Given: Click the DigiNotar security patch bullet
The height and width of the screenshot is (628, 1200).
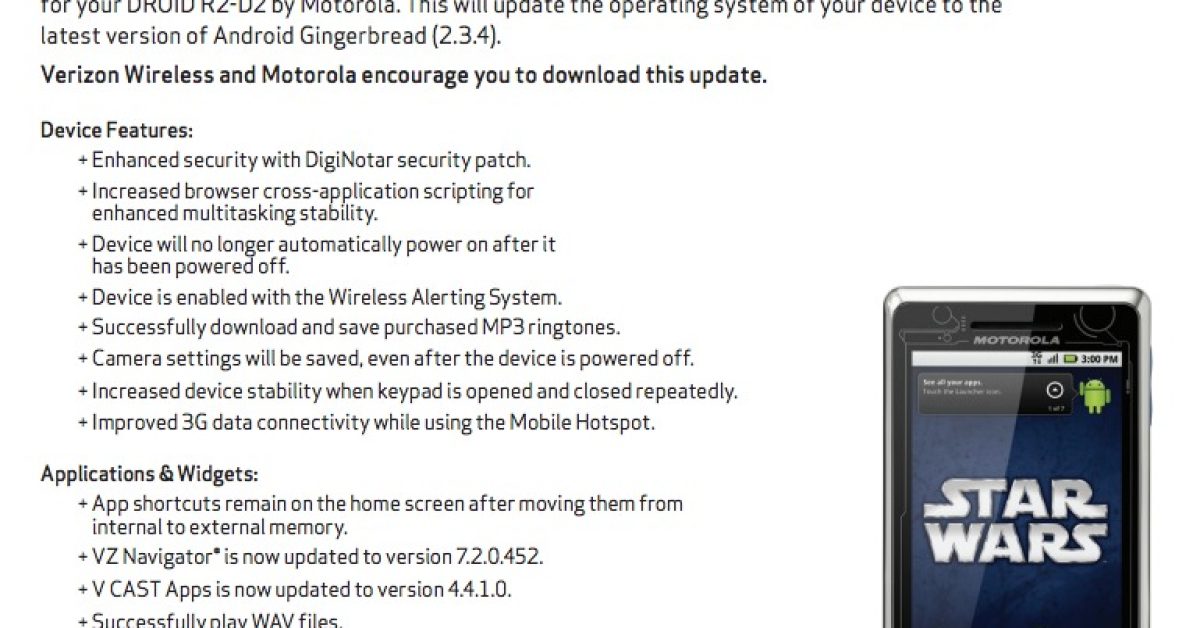Looking at the screenshot, I should pos(304,160).
